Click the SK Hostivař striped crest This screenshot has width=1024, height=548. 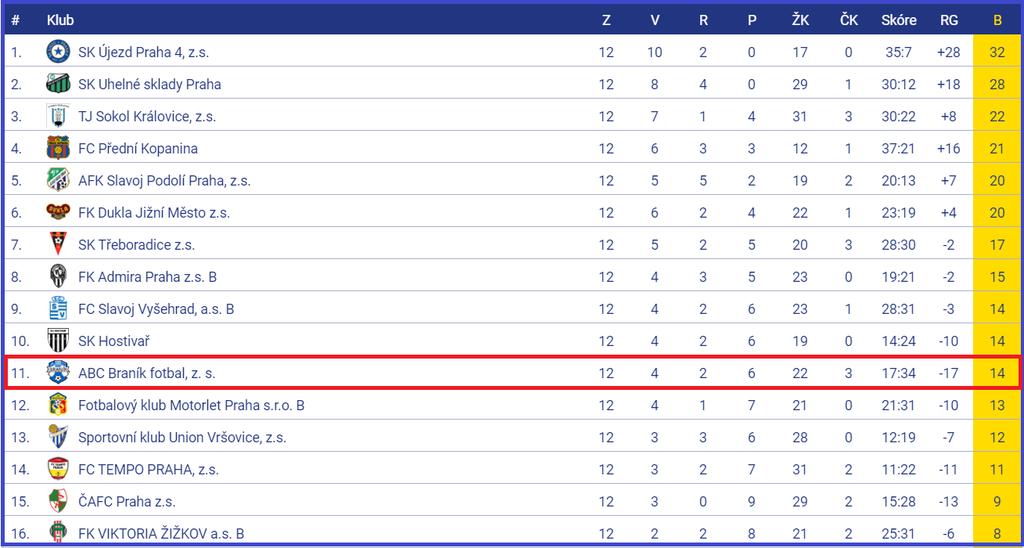click(58, 340)
